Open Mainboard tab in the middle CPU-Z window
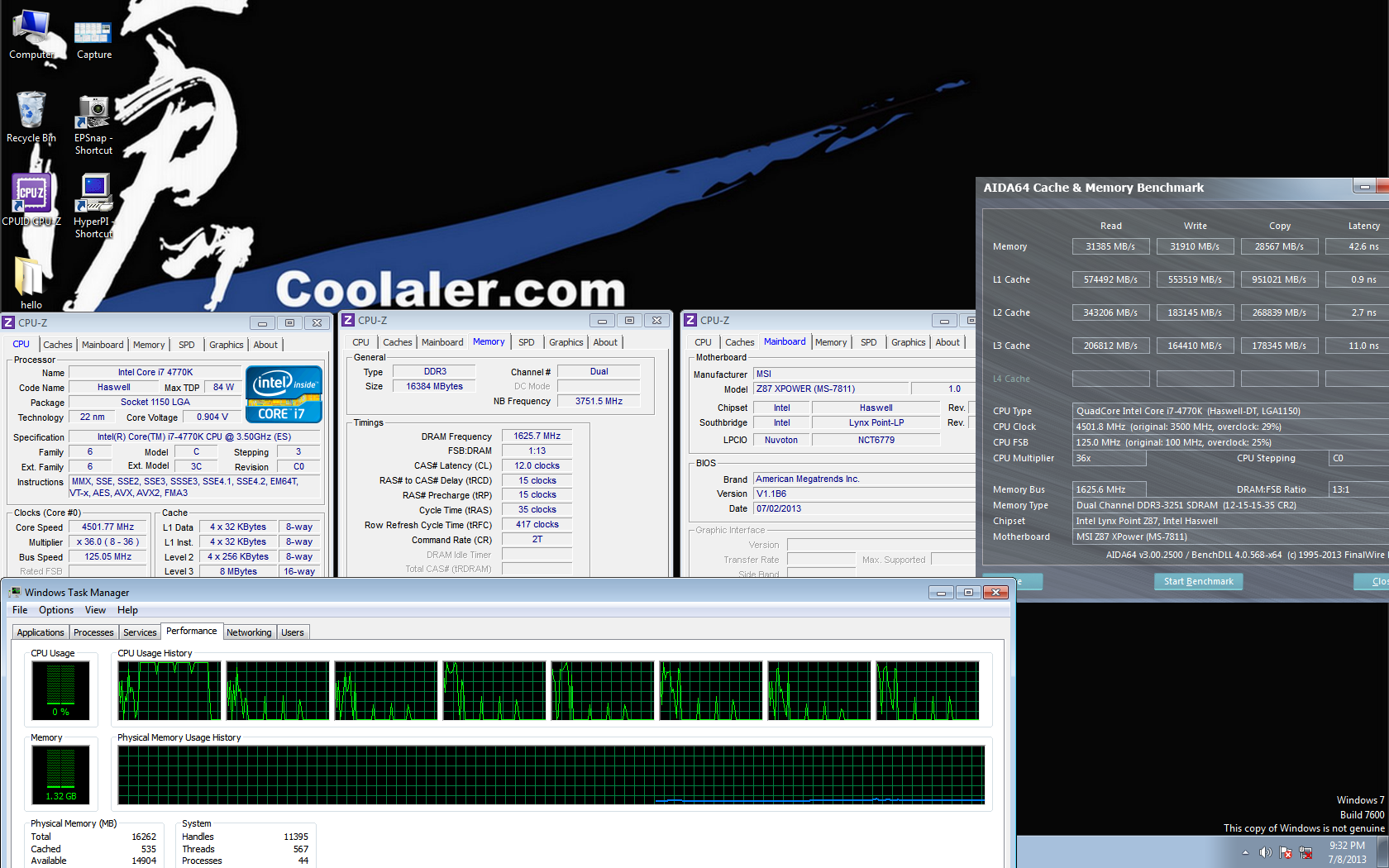 click(442, 342)
